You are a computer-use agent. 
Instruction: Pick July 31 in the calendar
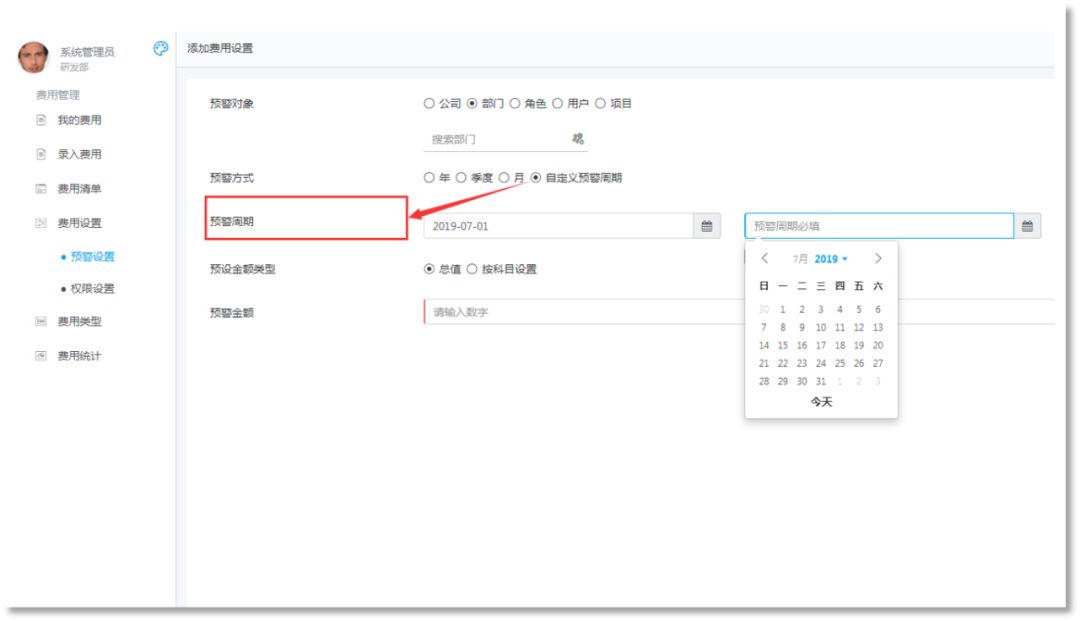coord(821,381)
